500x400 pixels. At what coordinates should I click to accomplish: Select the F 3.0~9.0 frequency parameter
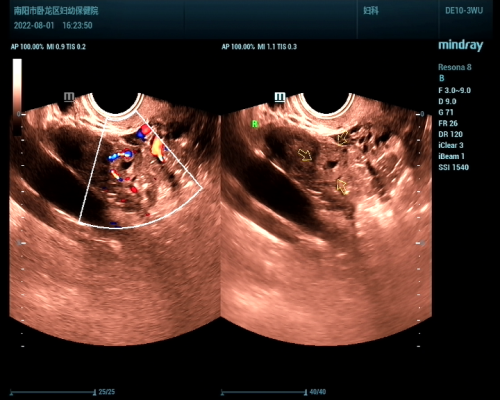coord(455,90)
